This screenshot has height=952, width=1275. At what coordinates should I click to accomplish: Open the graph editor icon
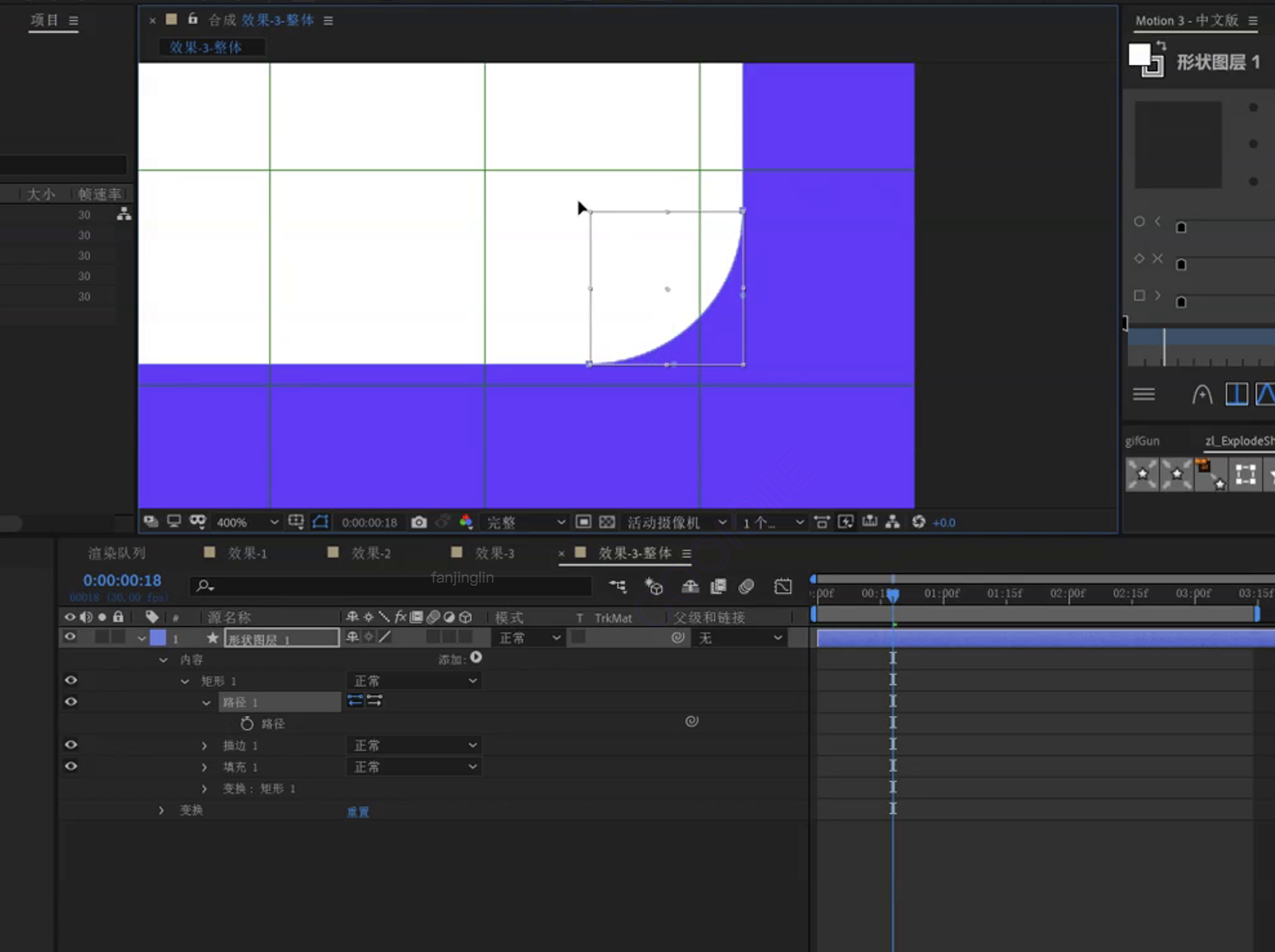click(783, 587)
